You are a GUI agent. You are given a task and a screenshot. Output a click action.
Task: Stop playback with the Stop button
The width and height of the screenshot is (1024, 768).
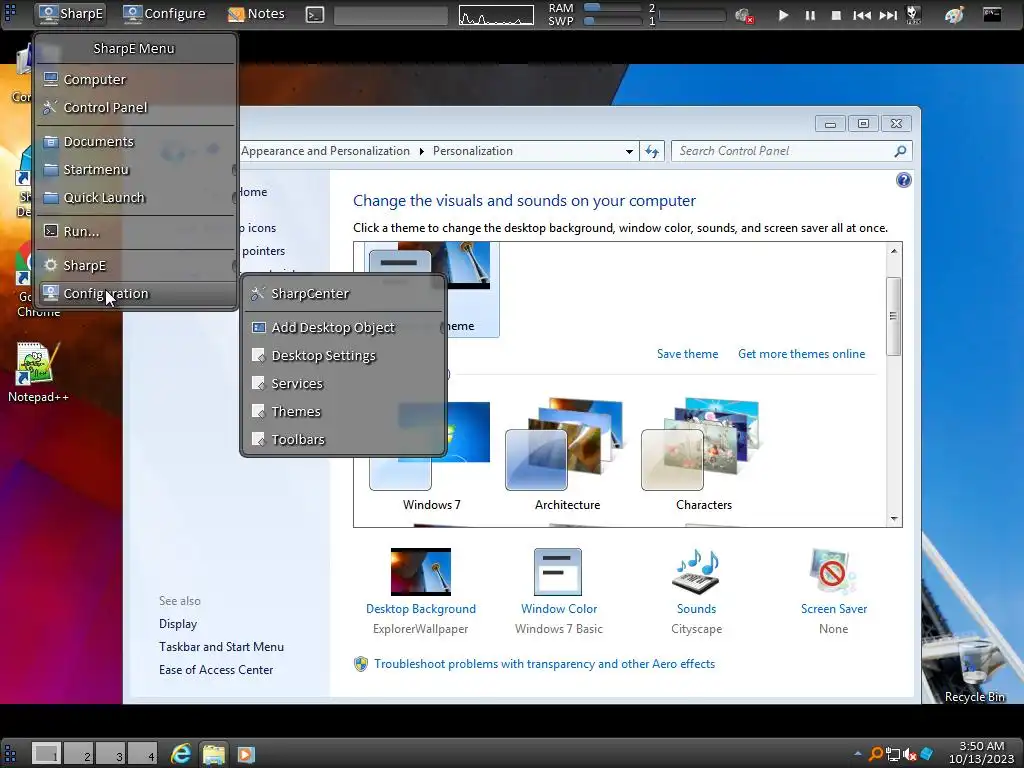(836, 15)
